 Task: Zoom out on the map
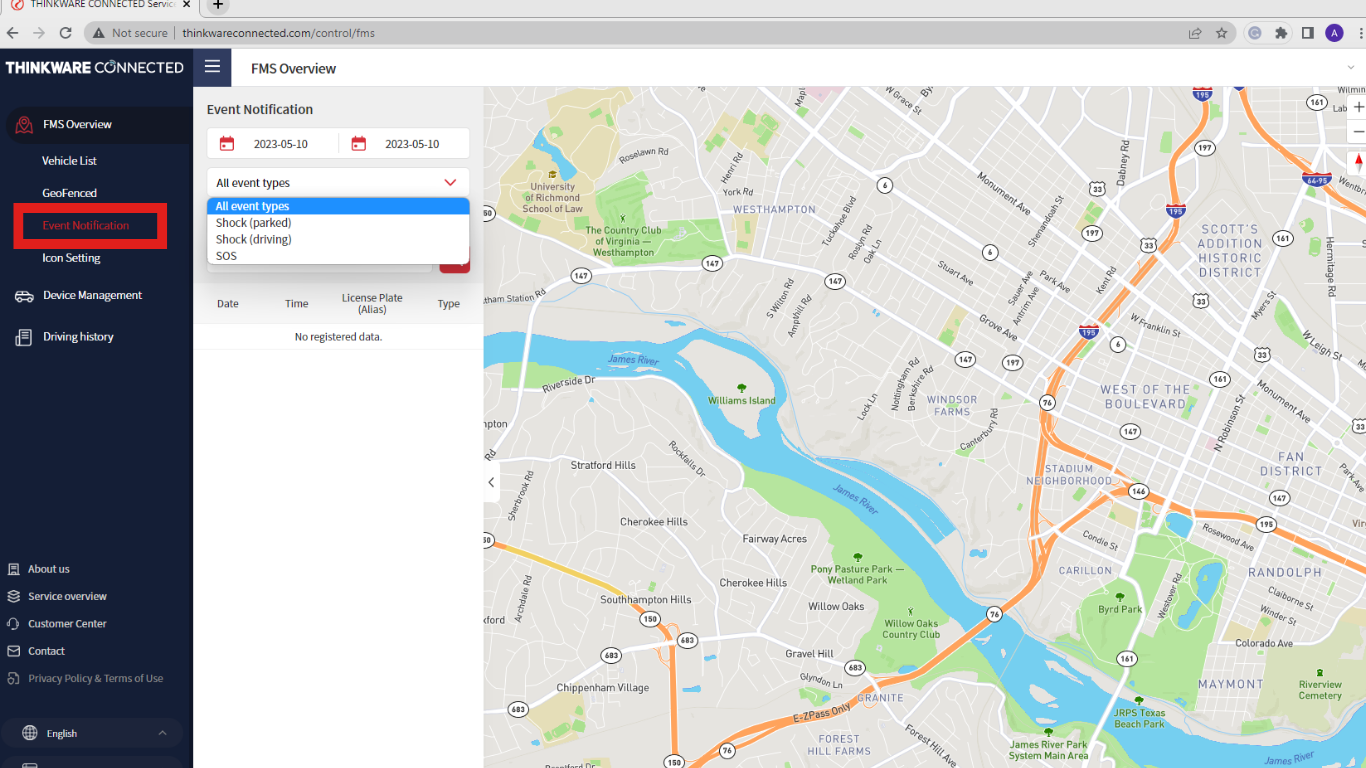point(1358,131)
